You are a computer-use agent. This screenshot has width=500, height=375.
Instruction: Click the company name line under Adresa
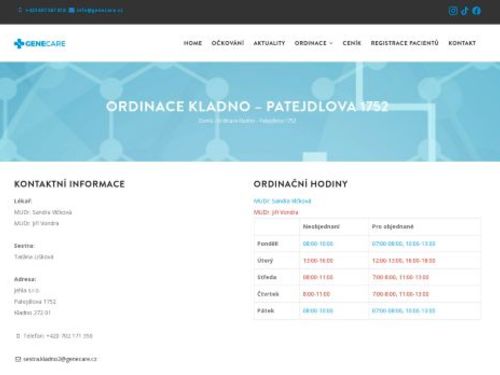tap(27, 291)
